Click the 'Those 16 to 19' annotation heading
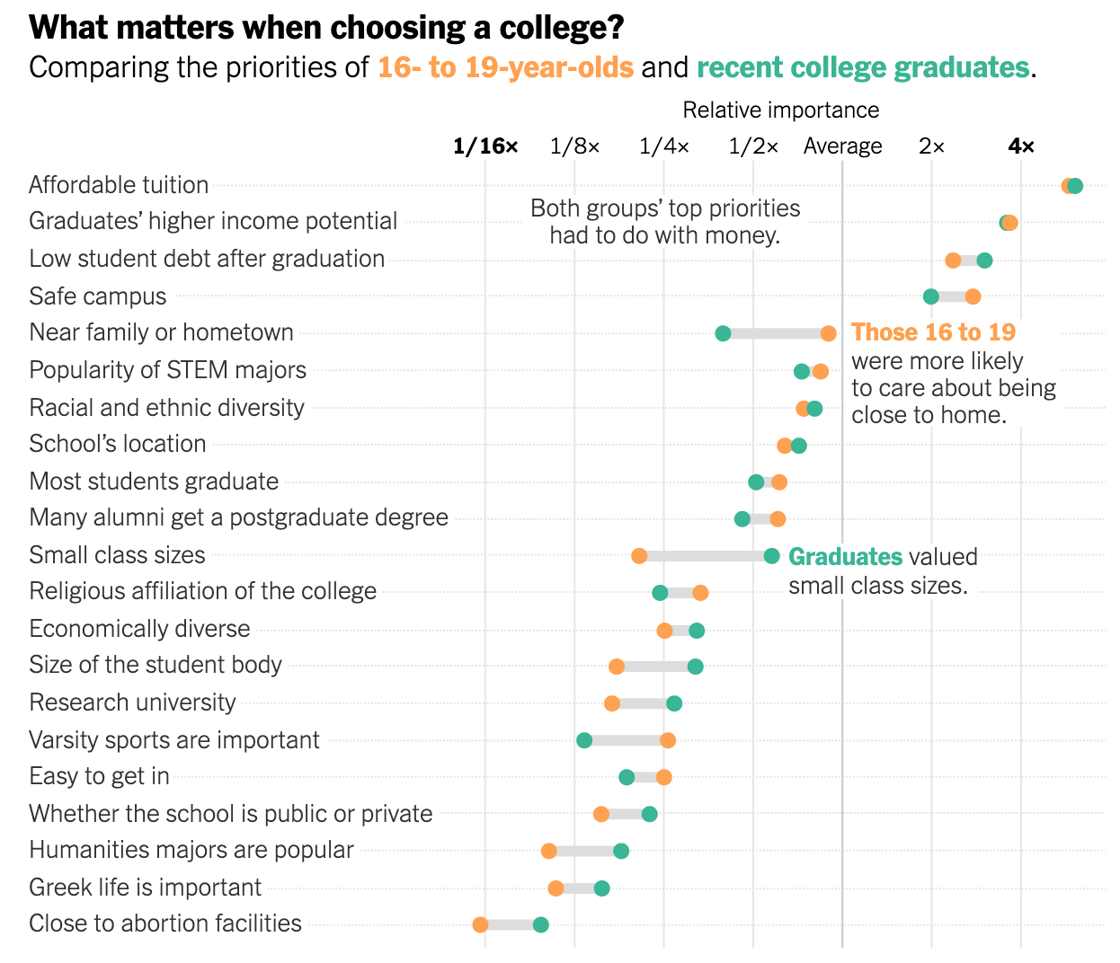The height and width of the screenshot is (963, 1120). click(934, 332)
